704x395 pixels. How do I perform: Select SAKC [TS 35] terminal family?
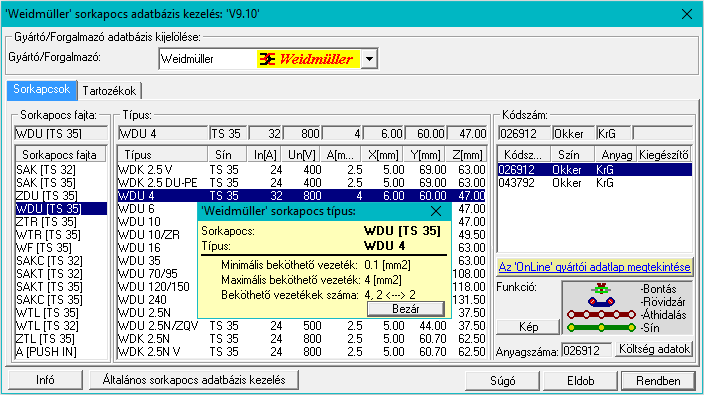61,300
